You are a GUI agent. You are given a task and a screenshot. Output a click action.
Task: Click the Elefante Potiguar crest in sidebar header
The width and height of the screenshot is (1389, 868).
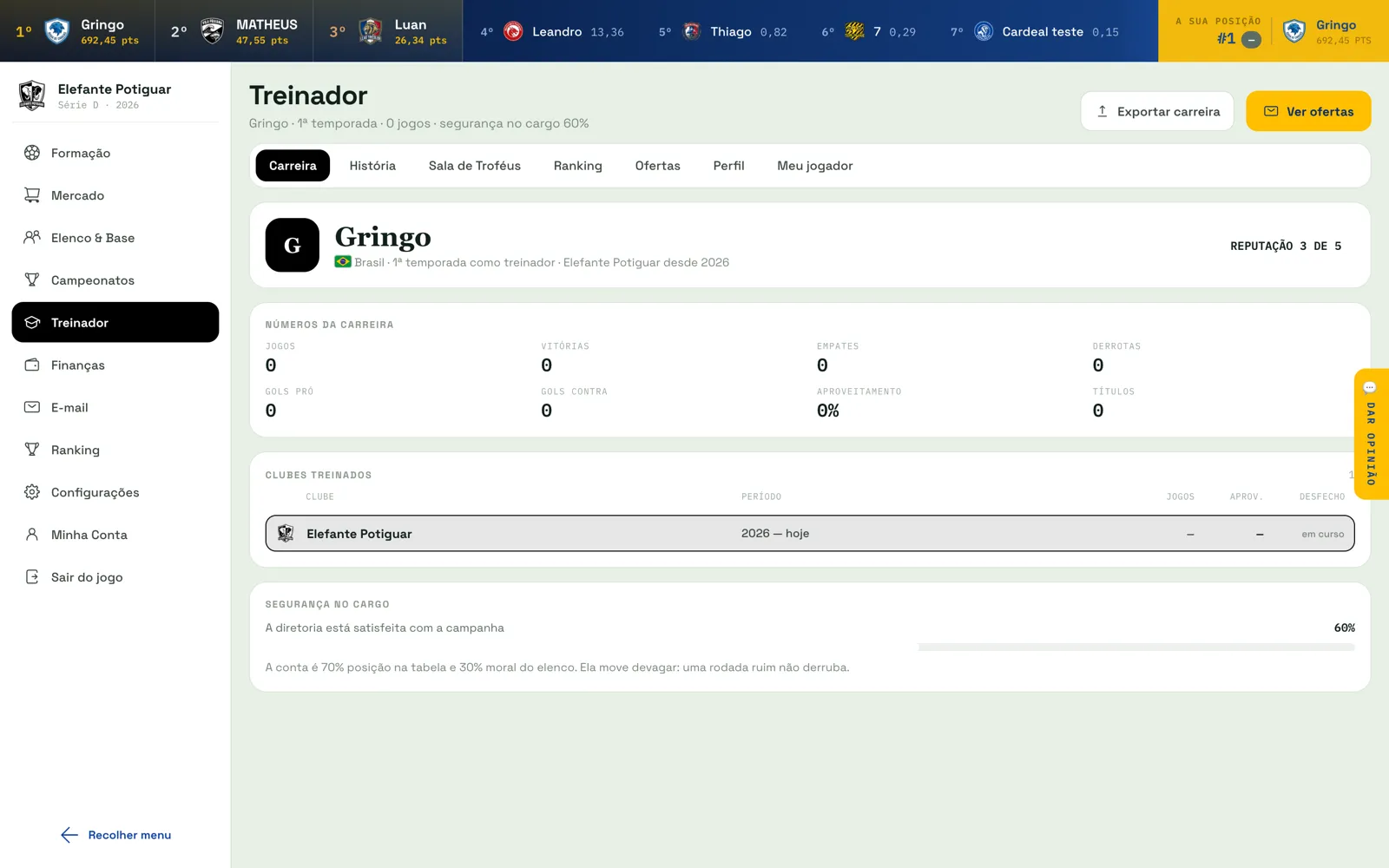pos(32,95)
